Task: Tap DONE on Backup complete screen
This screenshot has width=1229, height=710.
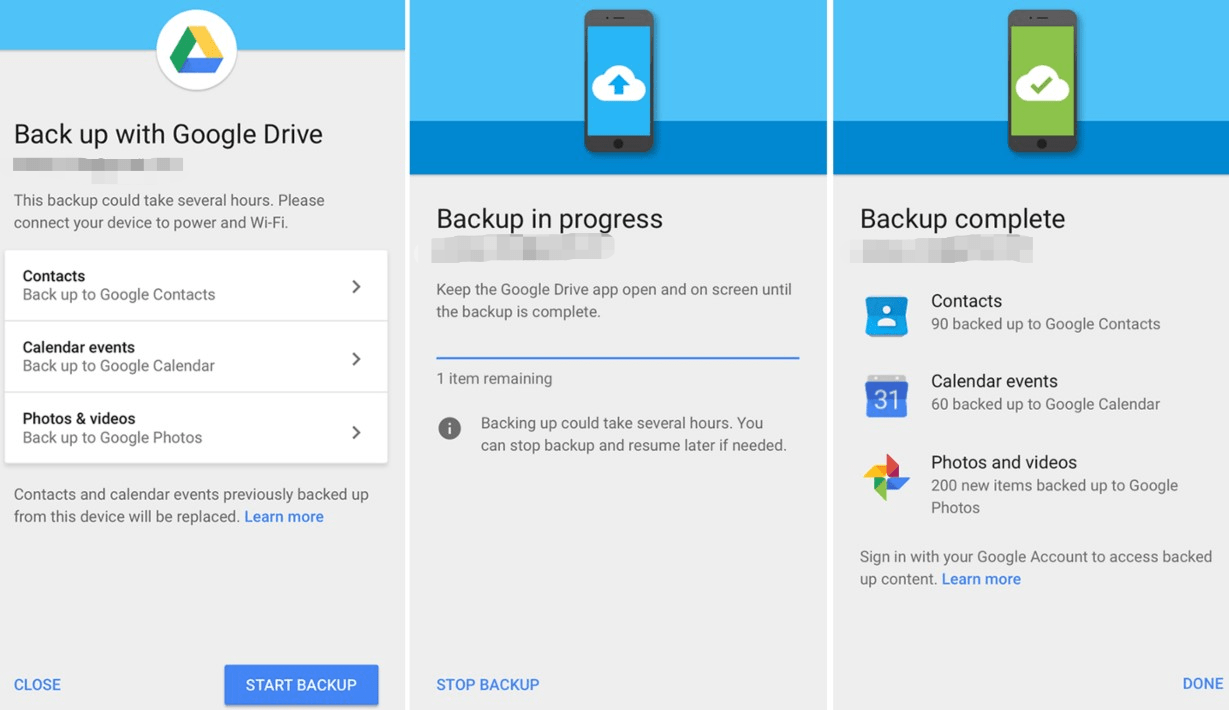Action: pyautogui.click(x=1202, y=684)
